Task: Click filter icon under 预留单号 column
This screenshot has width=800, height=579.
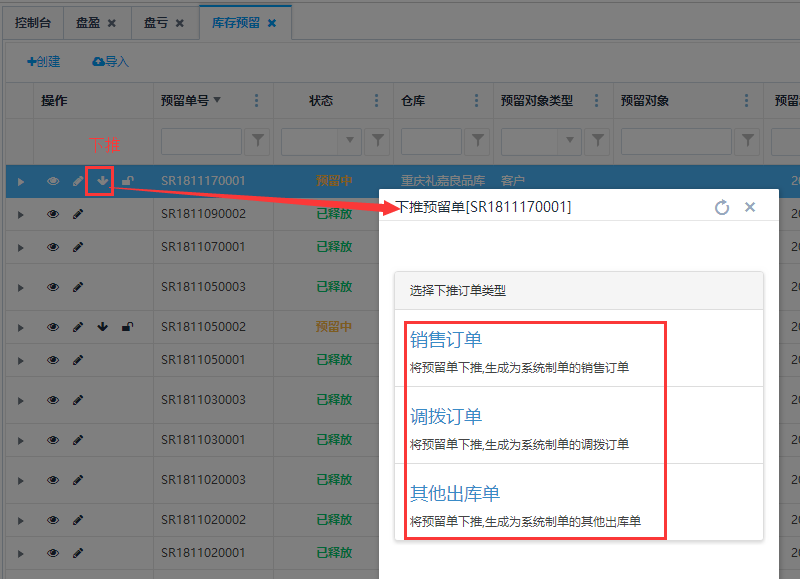Action: tap(258, 141)
